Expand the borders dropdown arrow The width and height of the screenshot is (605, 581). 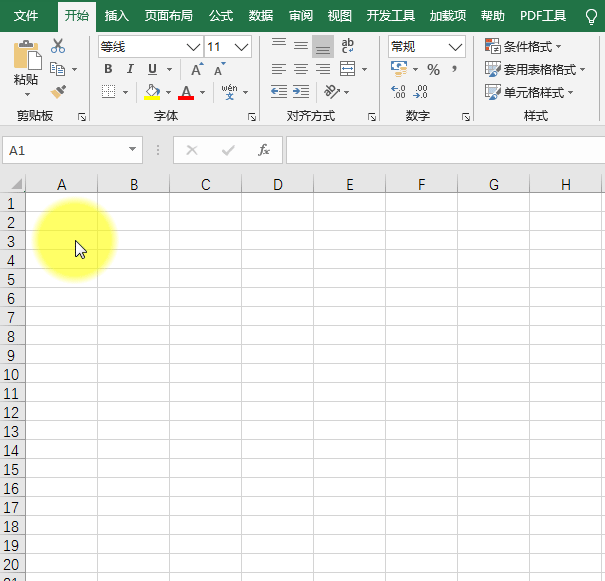click(x=125, y=92)
